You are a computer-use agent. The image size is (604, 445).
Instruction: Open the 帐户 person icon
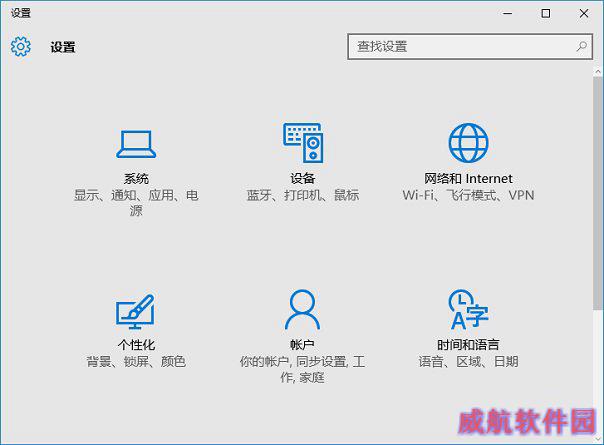(302, 310)
